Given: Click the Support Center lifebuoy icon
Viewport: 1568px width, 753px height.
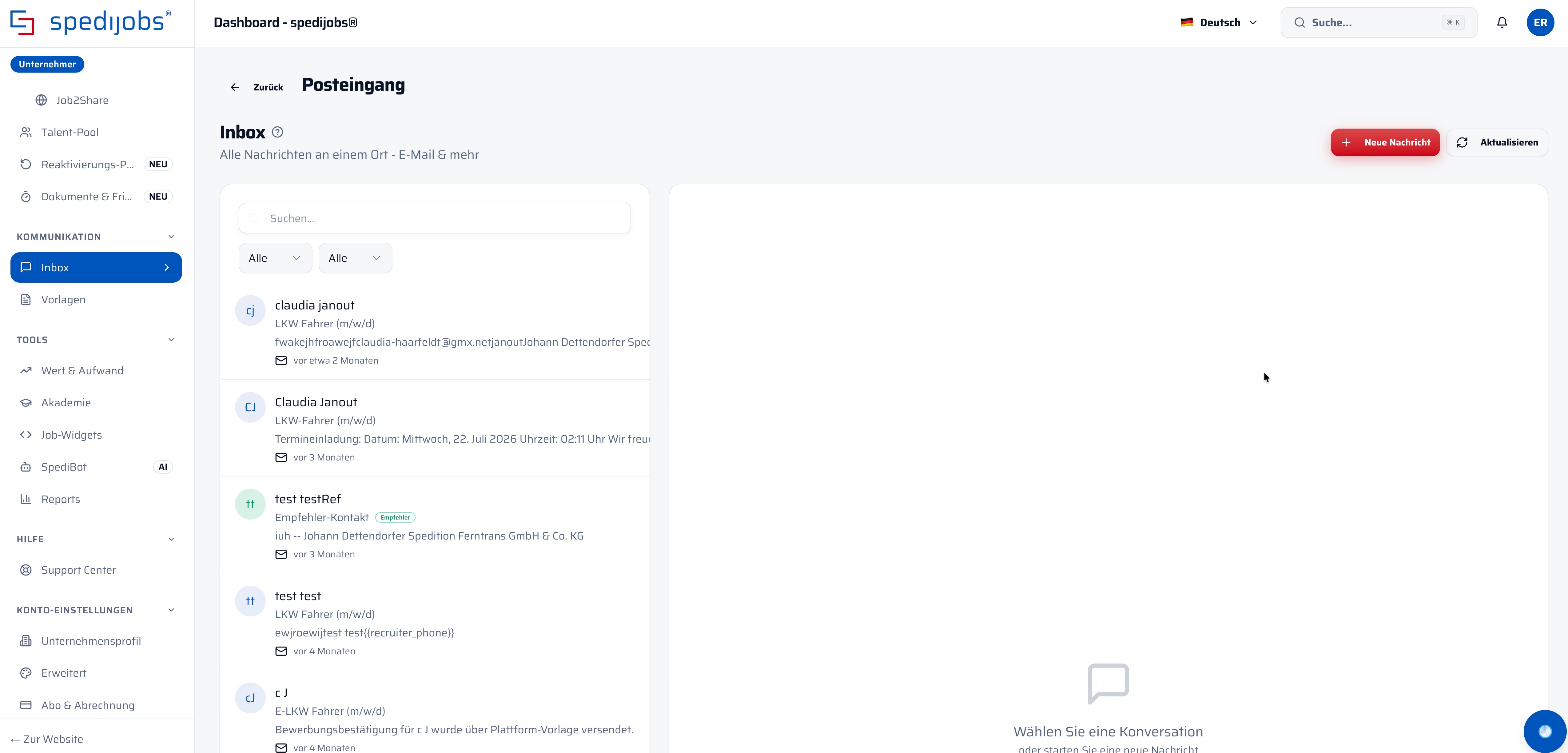Looking at the screenshot, I should click(x=26, y=570).
